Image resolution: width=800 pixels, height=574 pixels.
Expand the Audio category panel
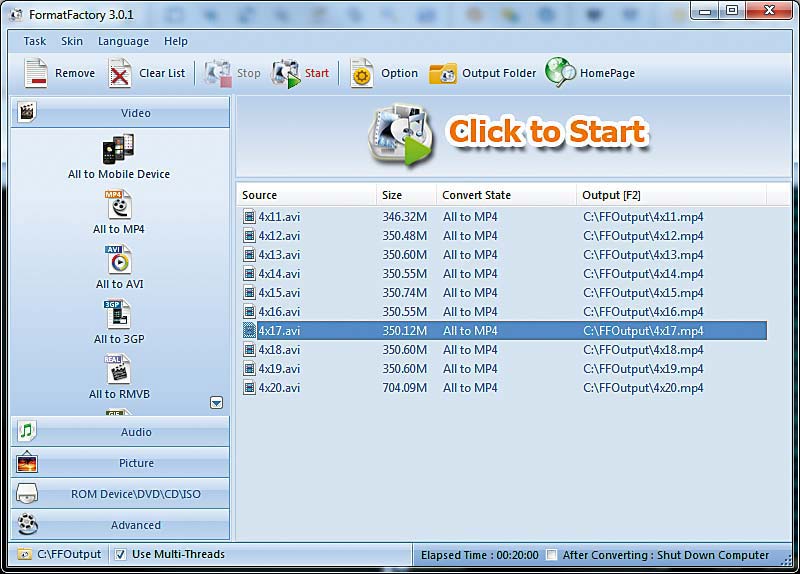point(120,432)
